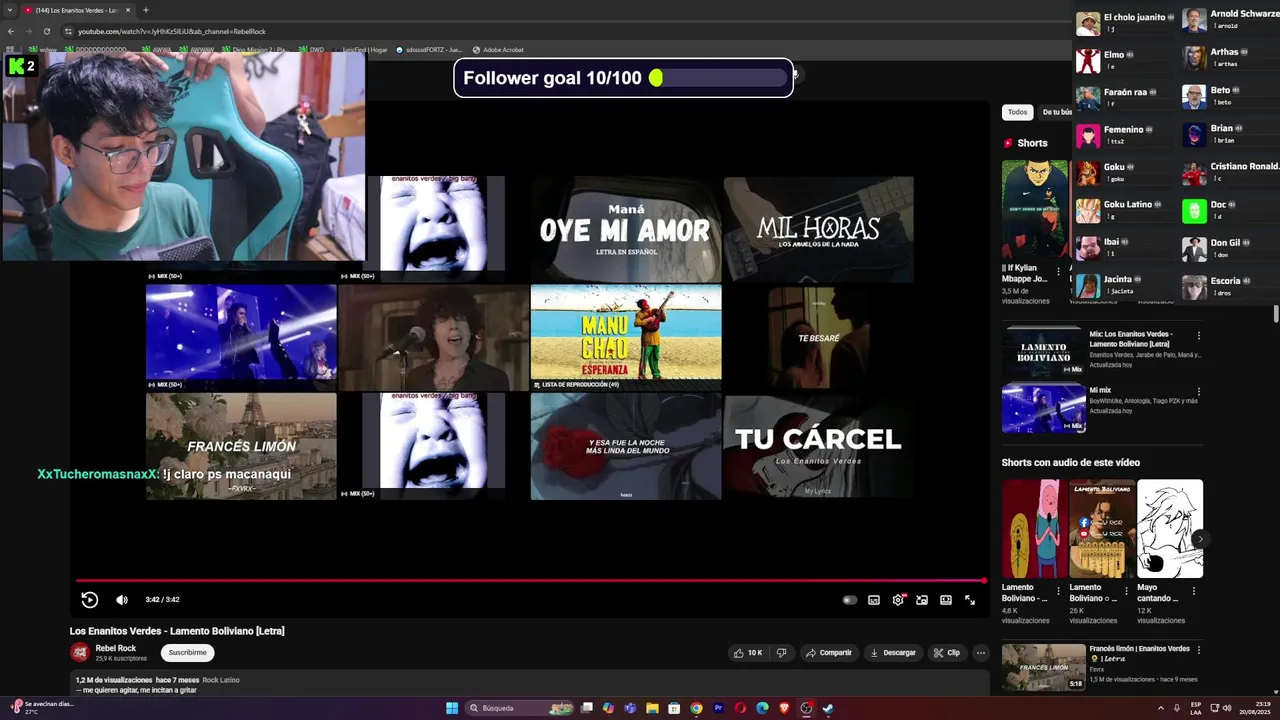
Task: Select the Los Enanitos Verdes browser tab
Action: pyautogui.click(x=78, y=10)
